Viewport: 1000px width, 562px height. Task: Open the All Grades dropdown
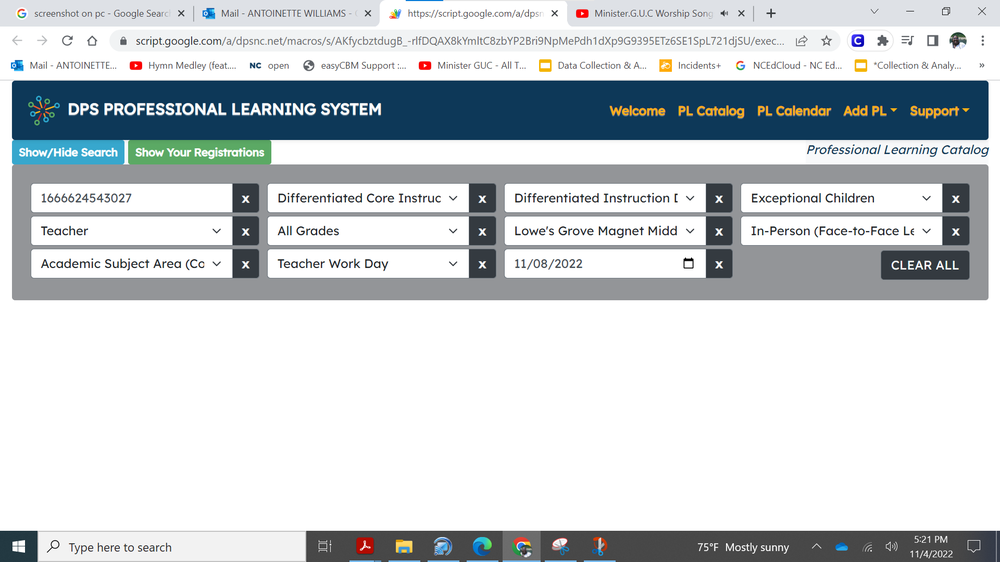point(367,231)
